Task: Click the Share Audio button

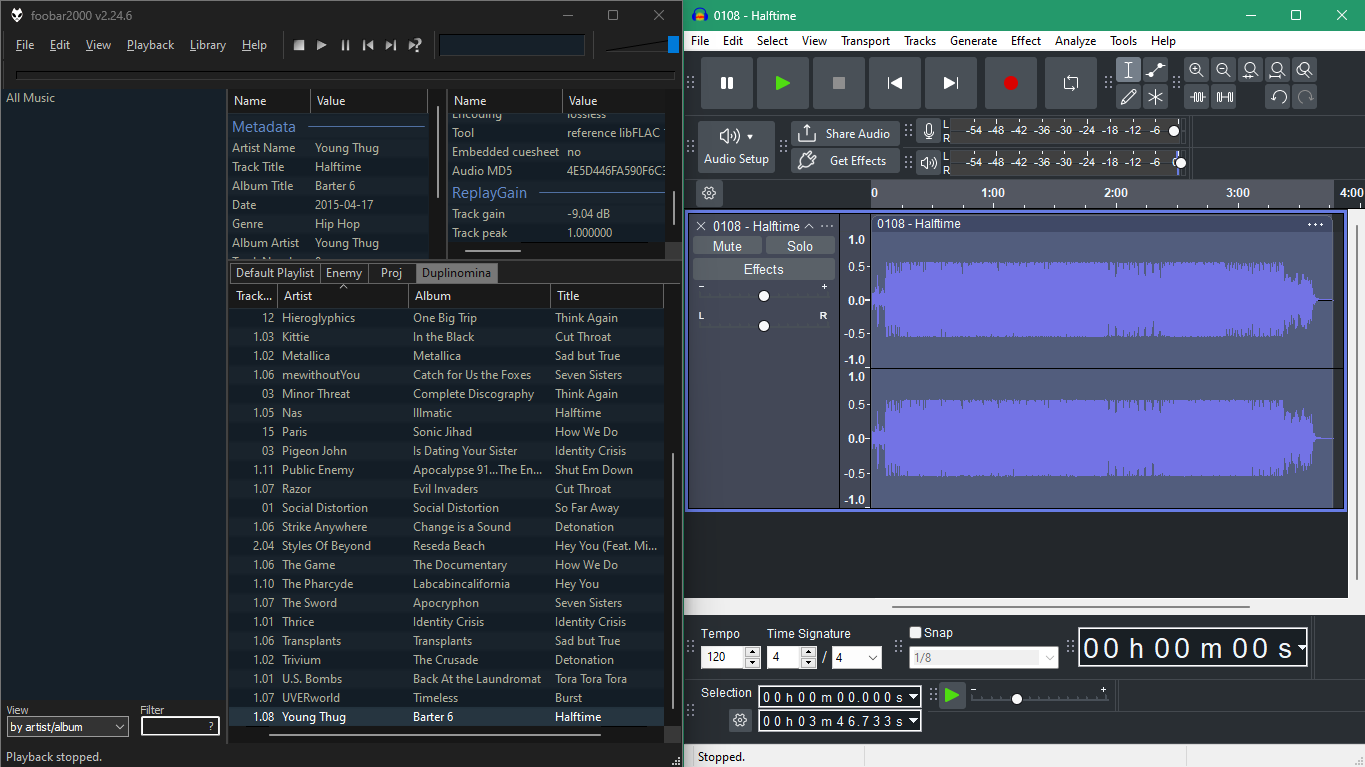Action: click(845, 134)
